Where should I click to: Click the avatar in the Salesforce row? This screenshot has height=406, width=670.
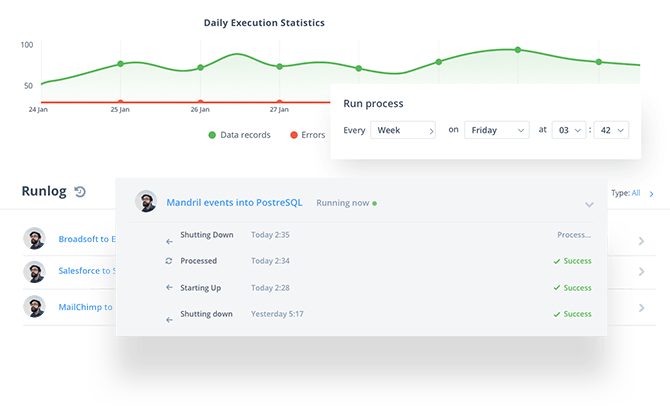click(35, 272)
